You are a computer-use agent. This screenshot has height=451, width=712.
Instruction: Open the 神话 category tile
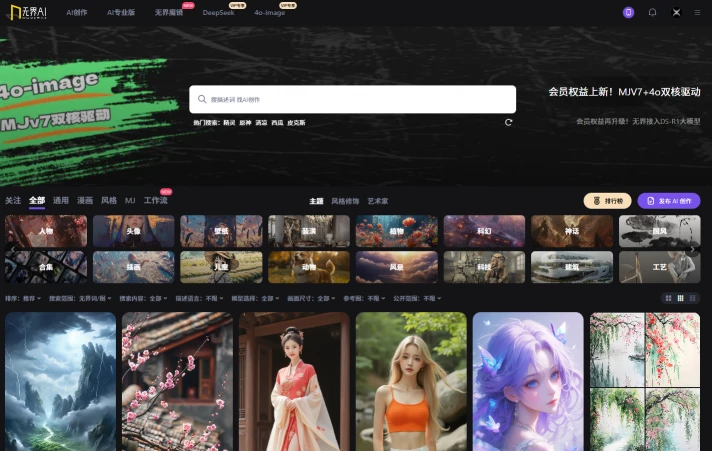pos(572,231)
